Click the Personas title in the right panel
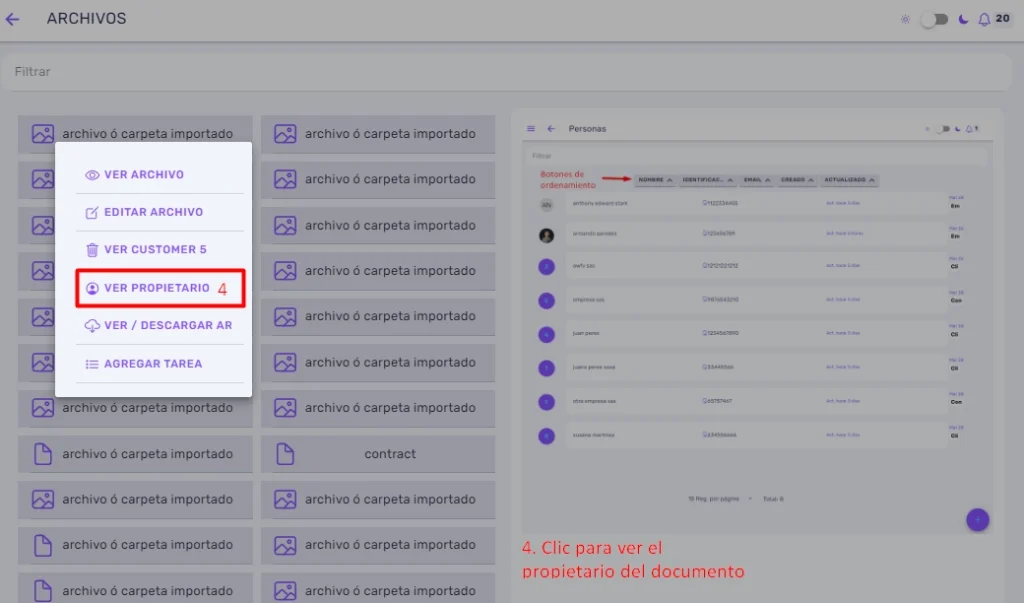This screenshot has width=1024, height=603. pos(587,129)
